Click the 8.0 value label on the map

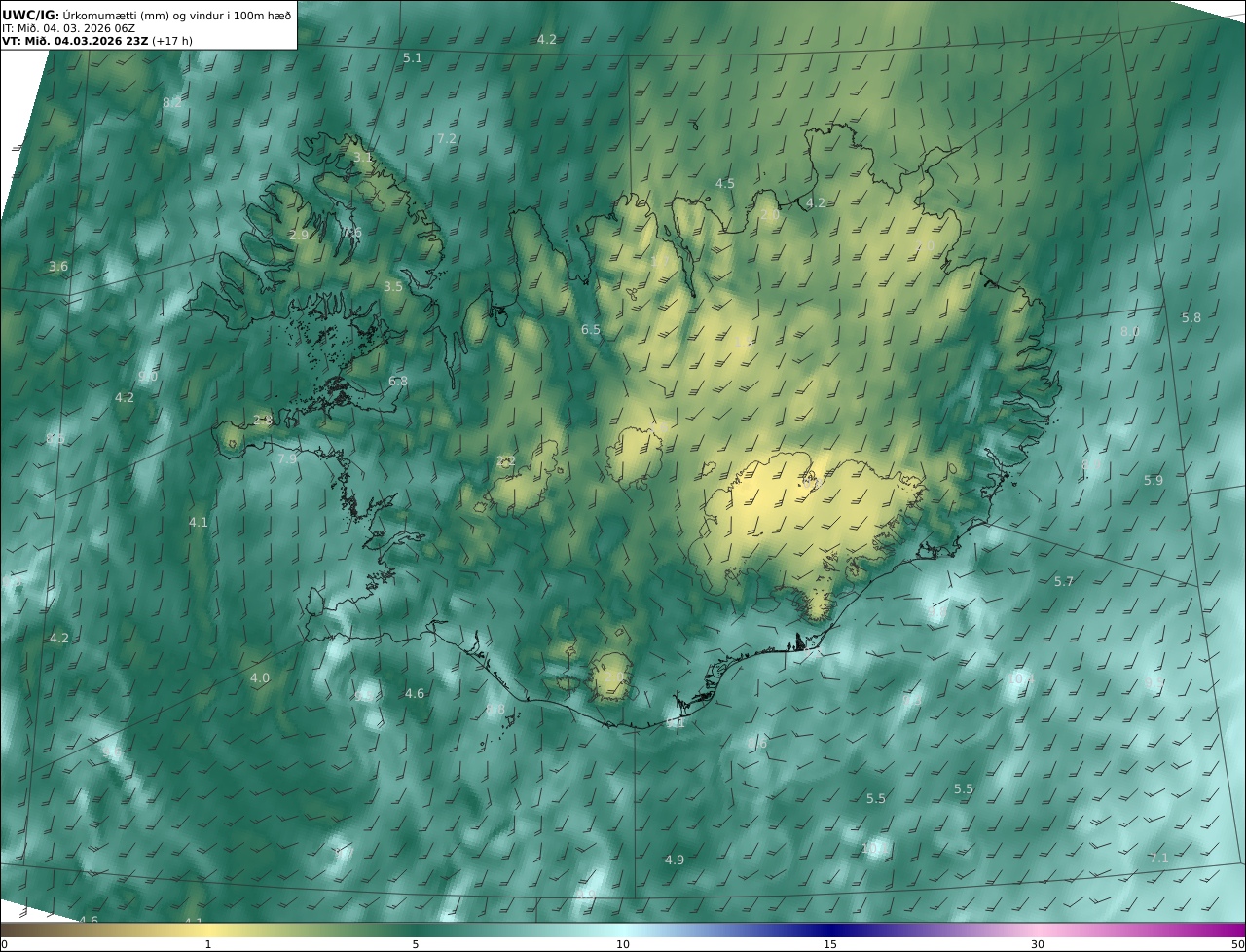coord(1130,332)
